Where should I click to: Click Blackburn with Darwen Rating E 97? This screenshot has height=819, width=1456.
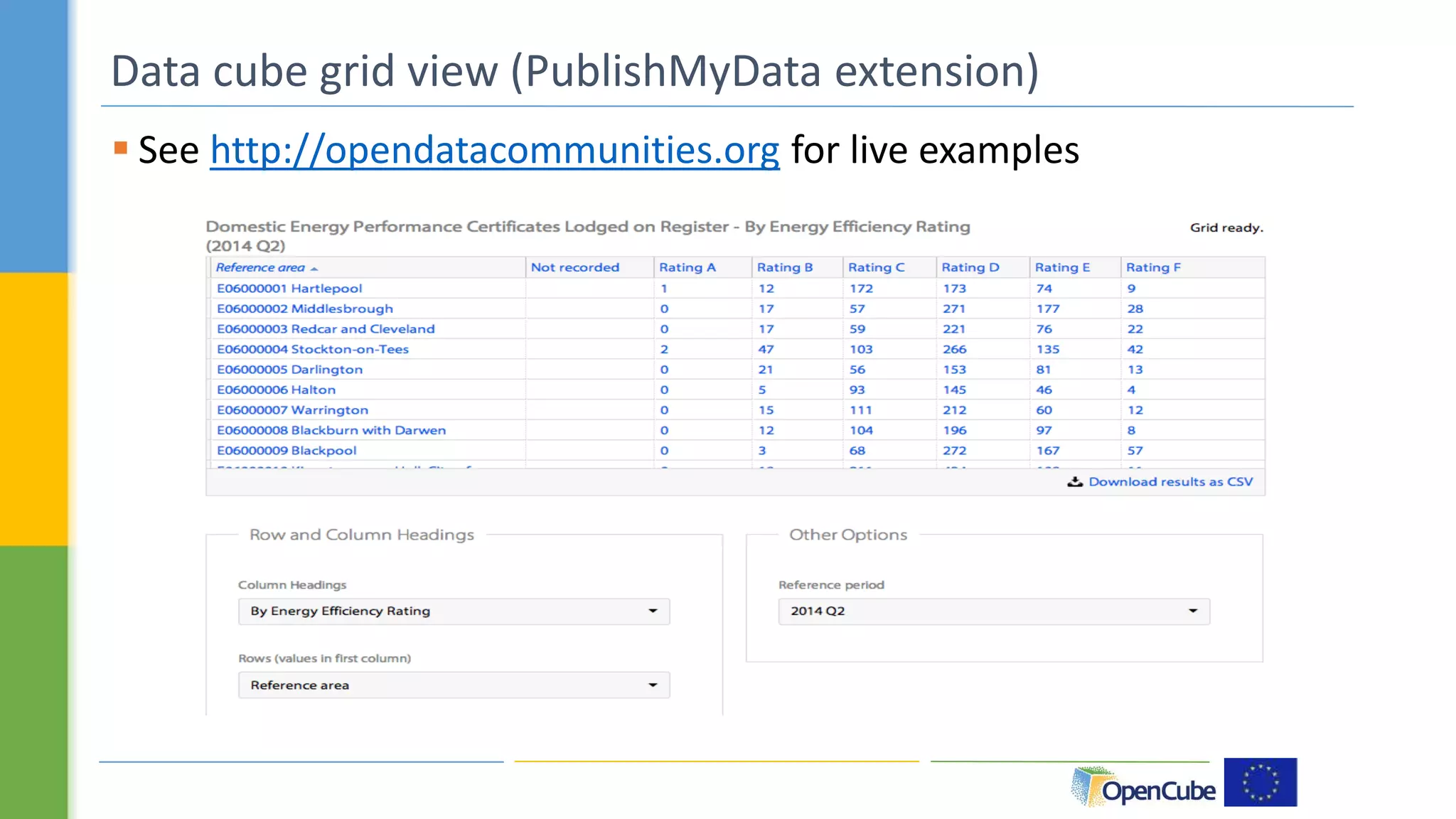(x=1044, y=430)
